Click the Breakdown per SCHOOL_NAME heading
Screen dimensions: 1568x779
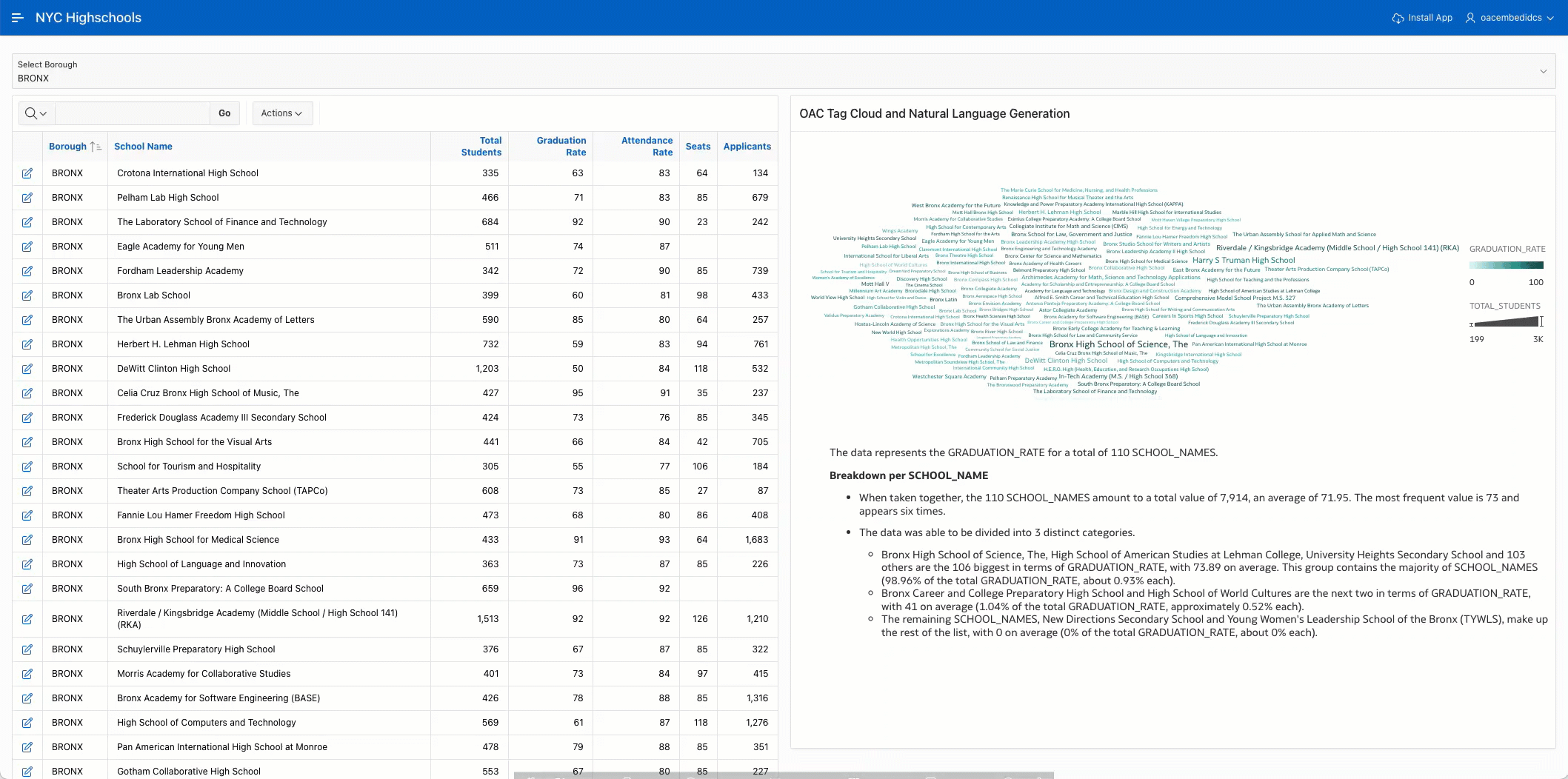(x=909, y=475)
